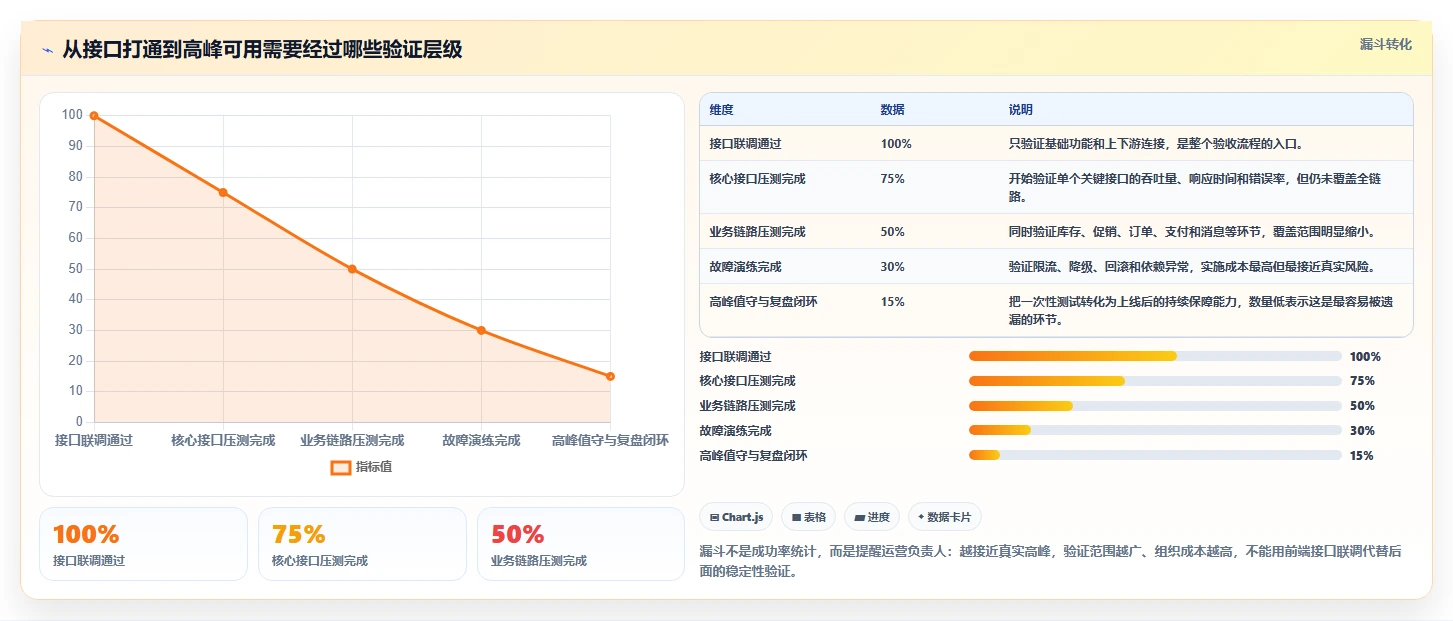Click the chart data point for 高峰值守与复盘闭环
The height and width of the screenshot is (621, 1453).
[x=610, y=376]
